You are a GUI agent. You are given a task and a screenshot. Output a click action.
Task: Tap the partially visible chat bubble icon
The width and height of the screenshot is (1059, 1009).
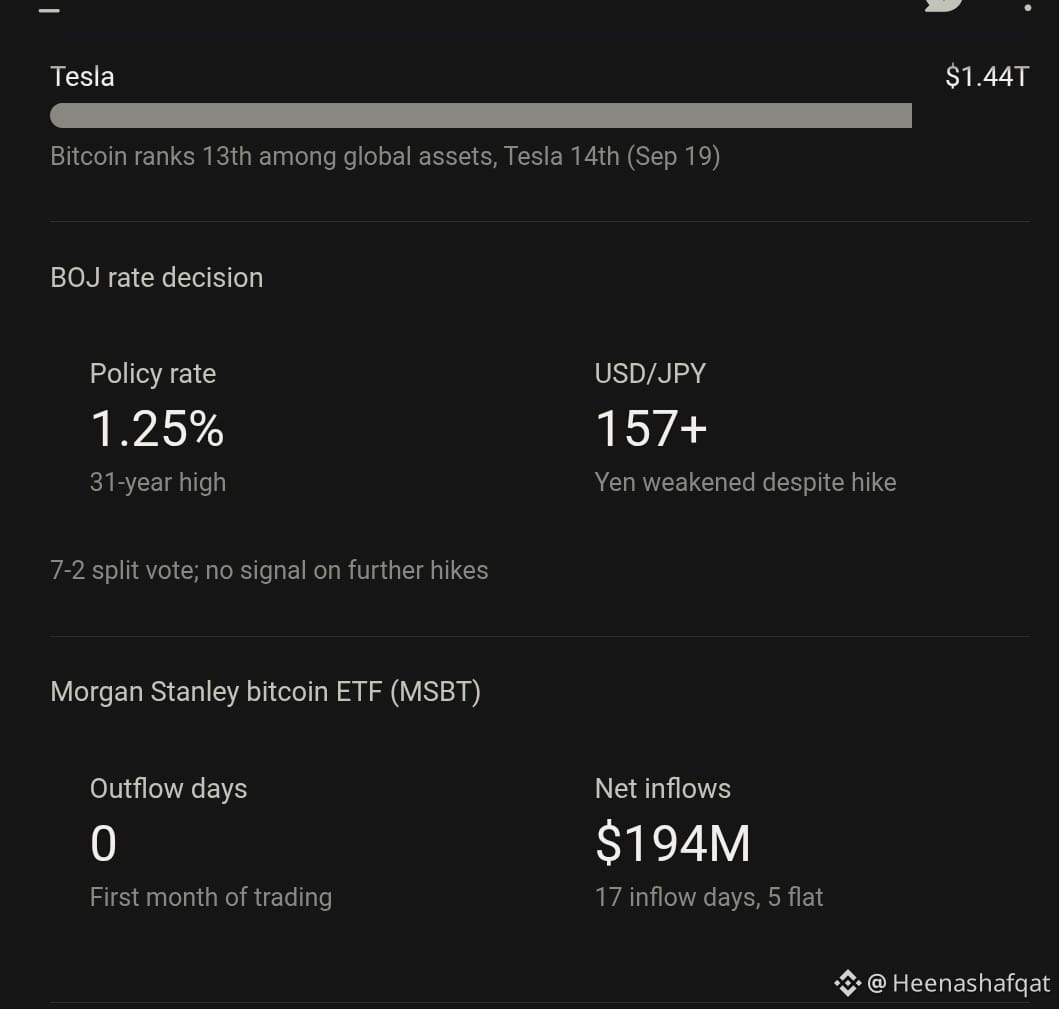point(943,5)
